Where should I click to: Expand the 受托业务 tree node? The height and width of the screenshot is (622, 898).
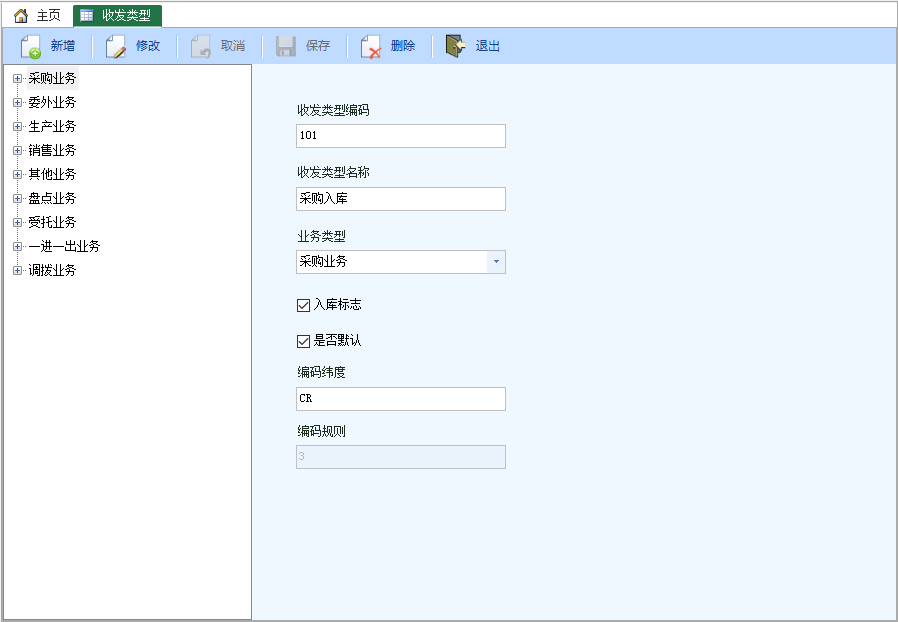tap(17, 223)
